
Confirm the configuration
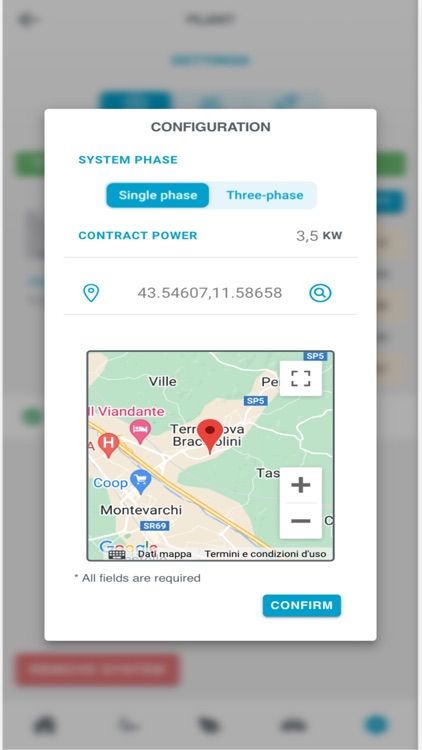point(301,605)
